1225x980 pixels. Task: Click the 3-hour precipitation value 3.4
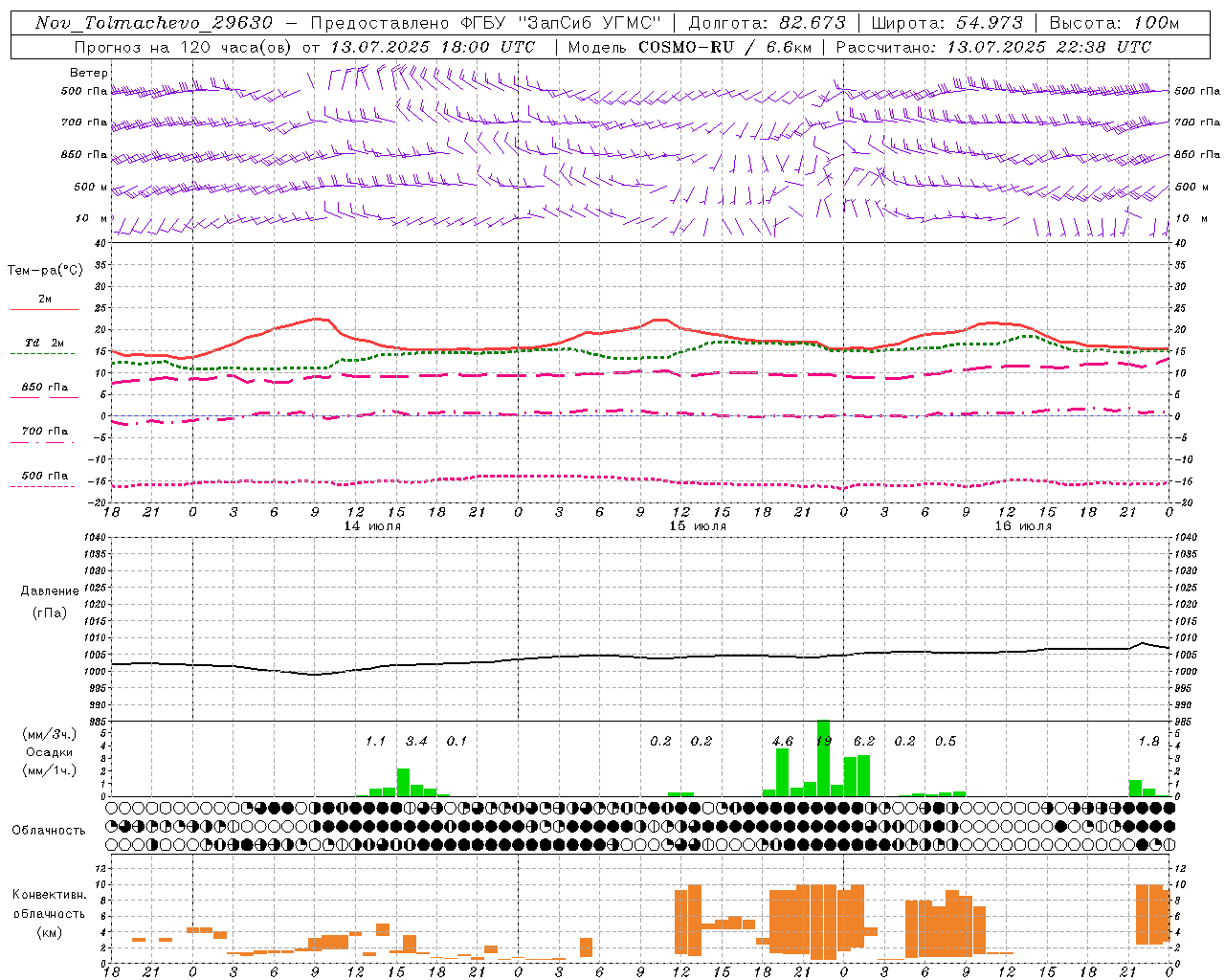coord(416,741)
